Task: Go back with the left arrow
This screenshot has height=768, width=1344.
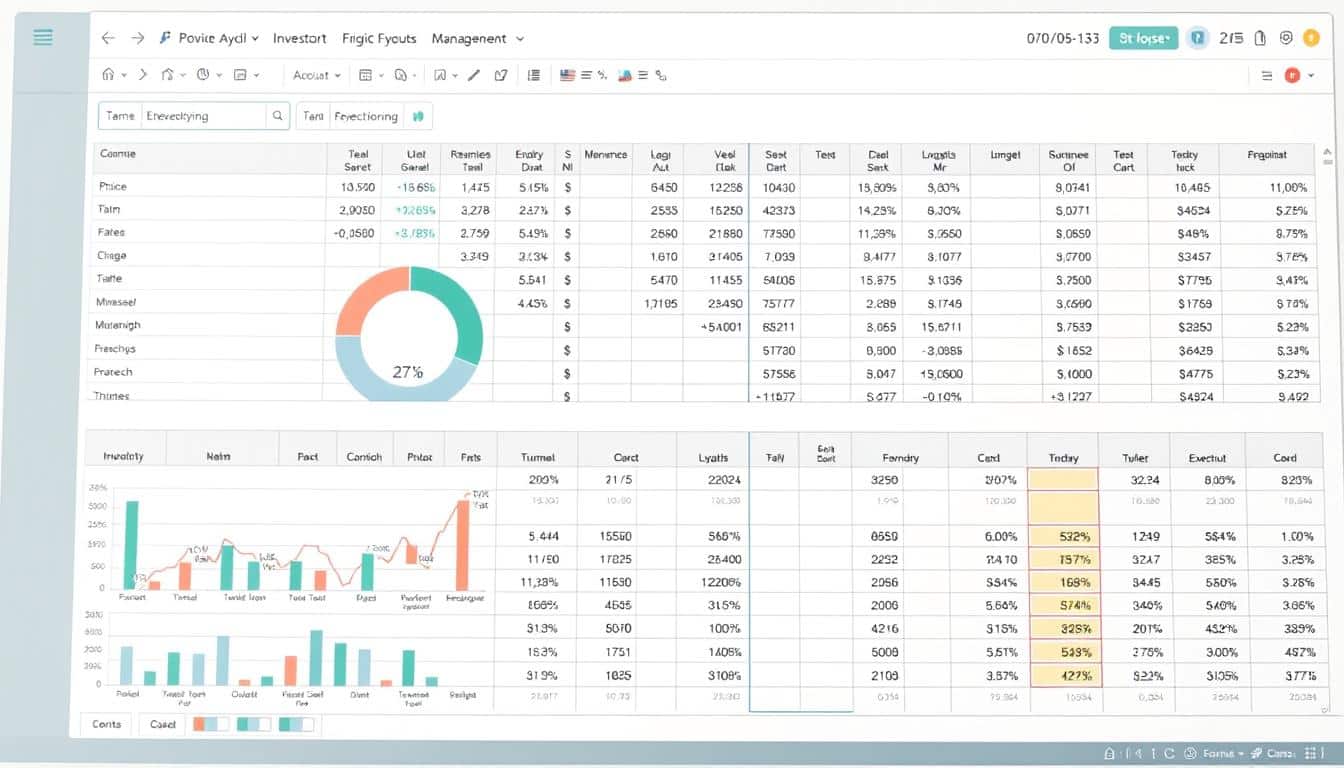Action: click(108, 38)
